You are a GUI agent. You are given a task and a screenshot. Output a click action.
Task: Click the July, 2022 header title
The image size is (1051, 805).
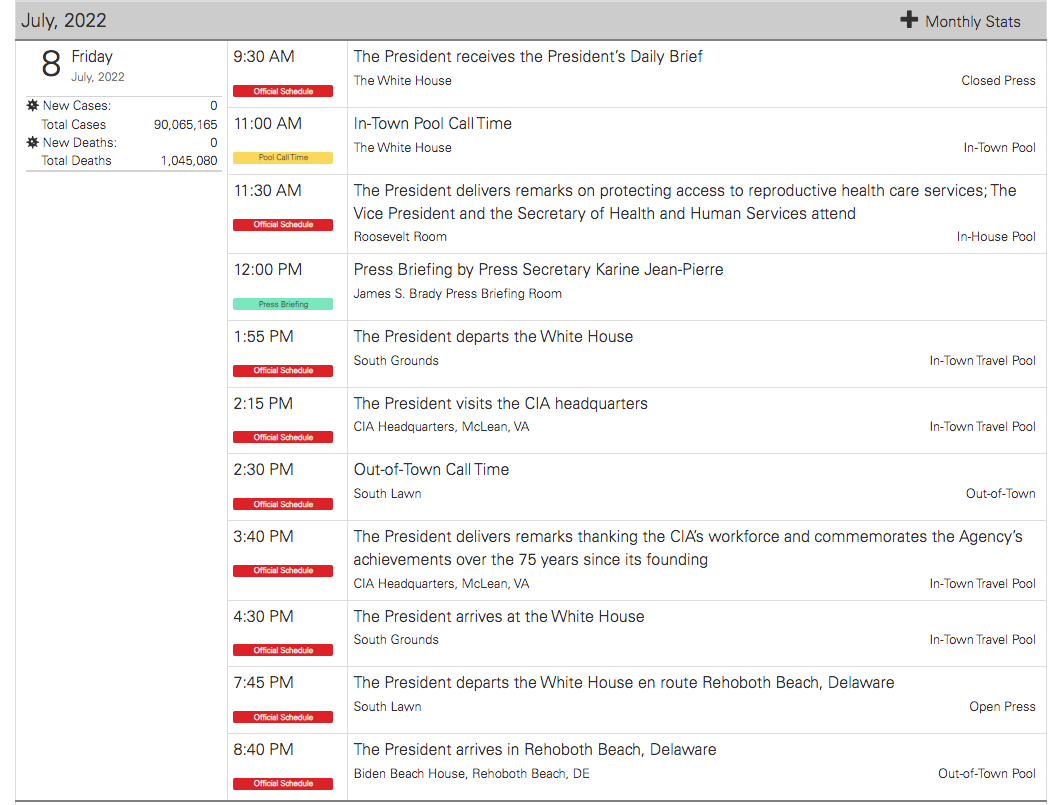click(64, 20)
